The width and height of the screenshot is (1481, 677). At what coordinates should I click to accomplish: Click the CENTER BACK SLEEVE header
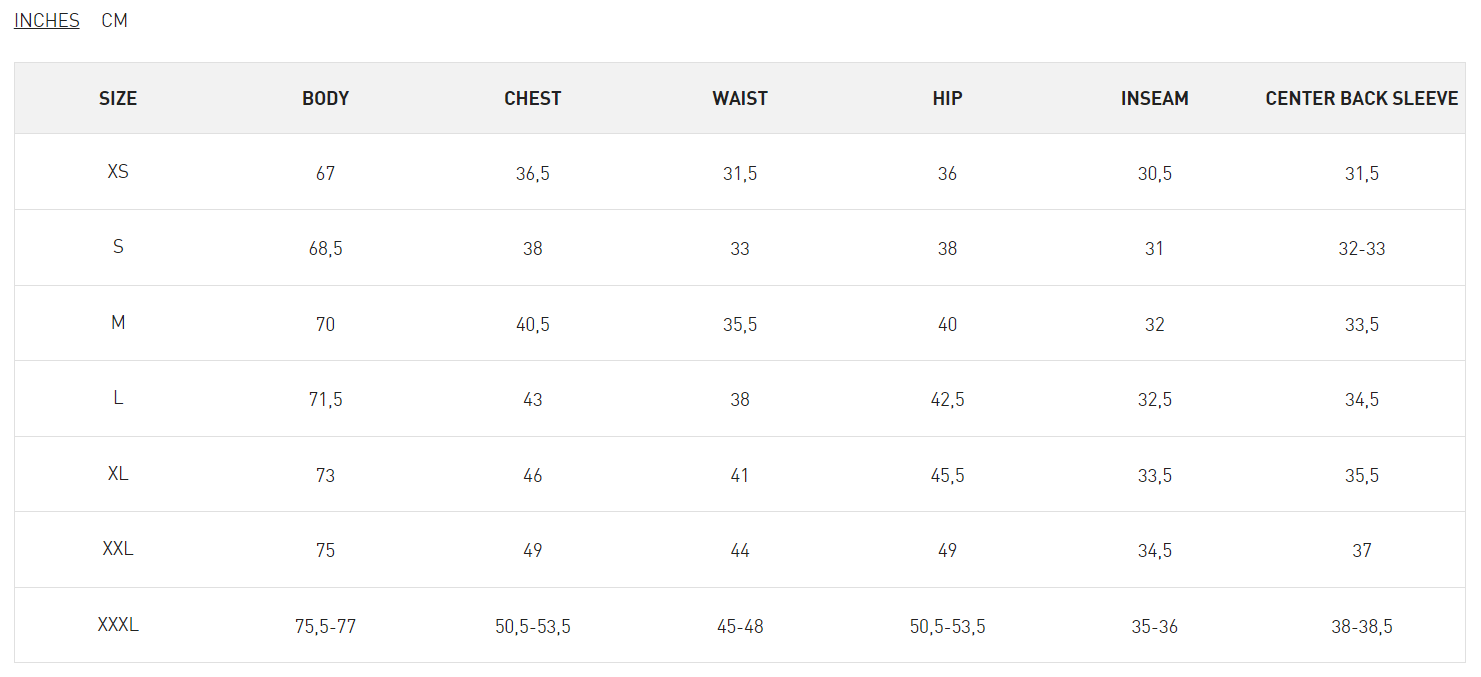(1362, 99)
